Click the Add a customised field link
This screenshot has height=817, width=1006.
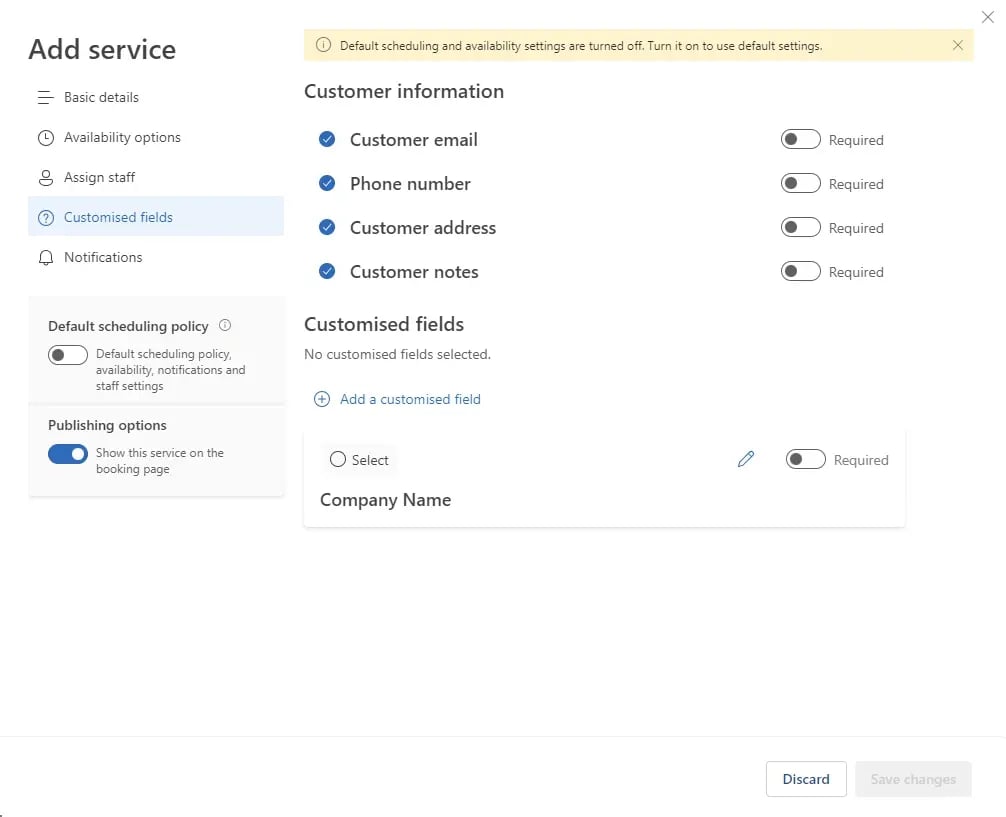point(409,398)
